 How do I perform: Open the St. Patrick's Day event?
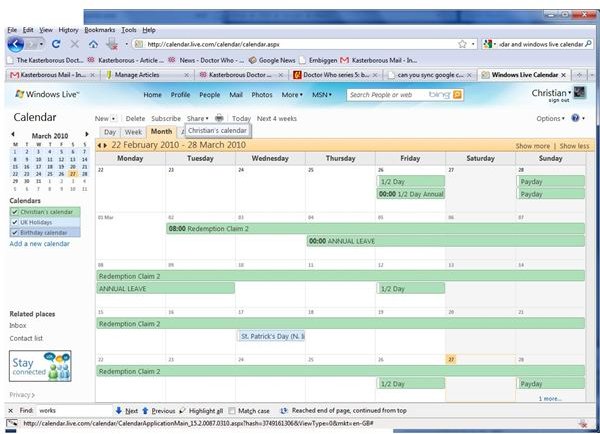271,336
